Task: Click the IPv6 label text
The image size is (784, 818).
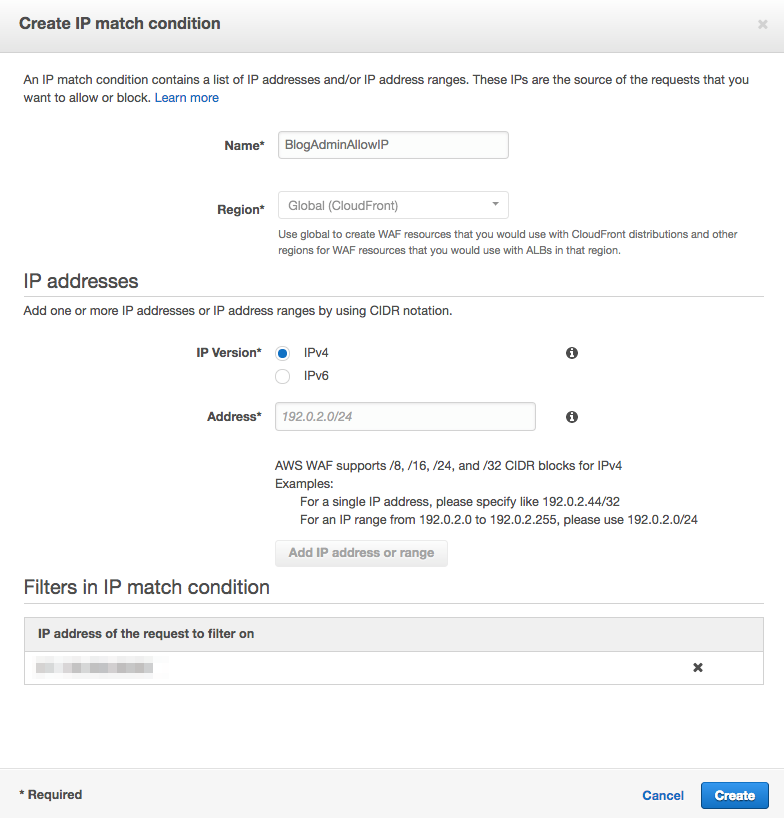Action: (316, 376)
